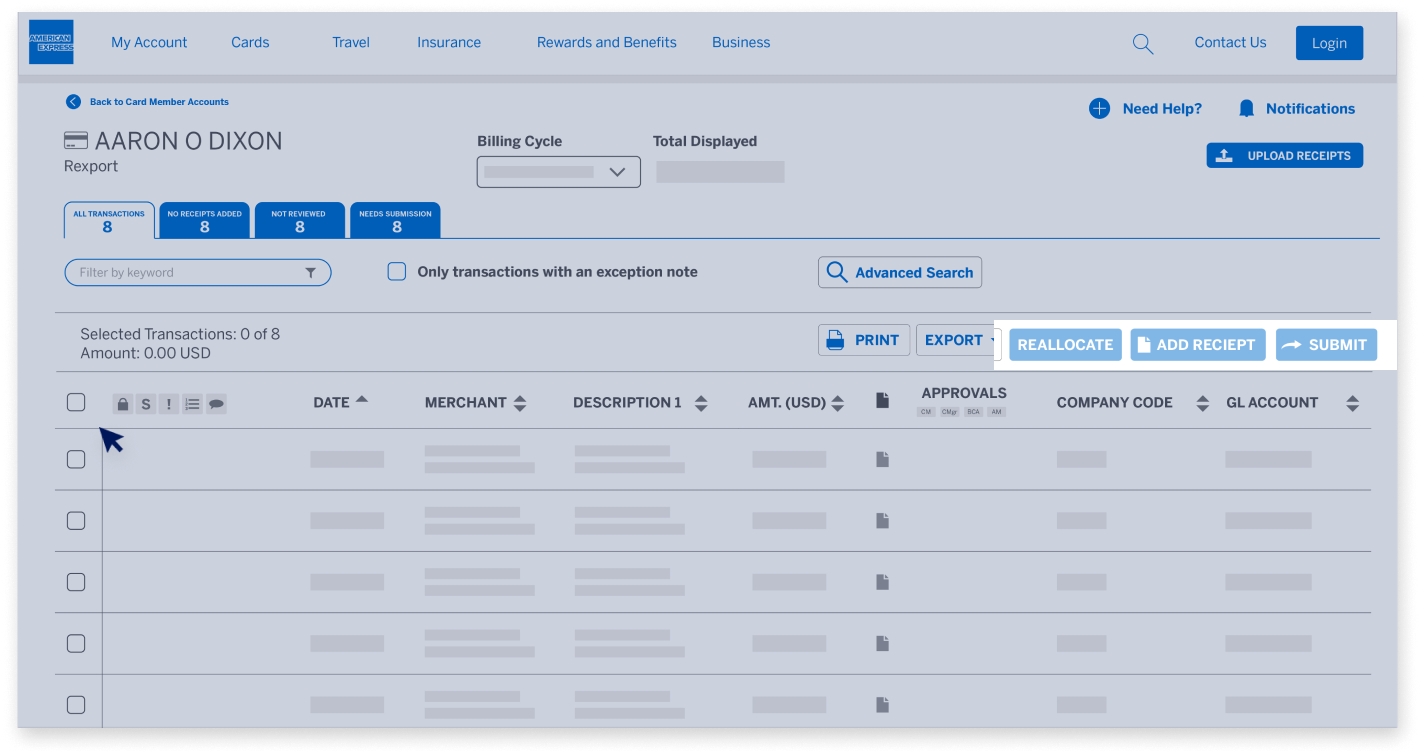The width and height of the screenshot is (1421, 751).
Task: Click the lock status column icon
Action: click(x=122, y=404)
